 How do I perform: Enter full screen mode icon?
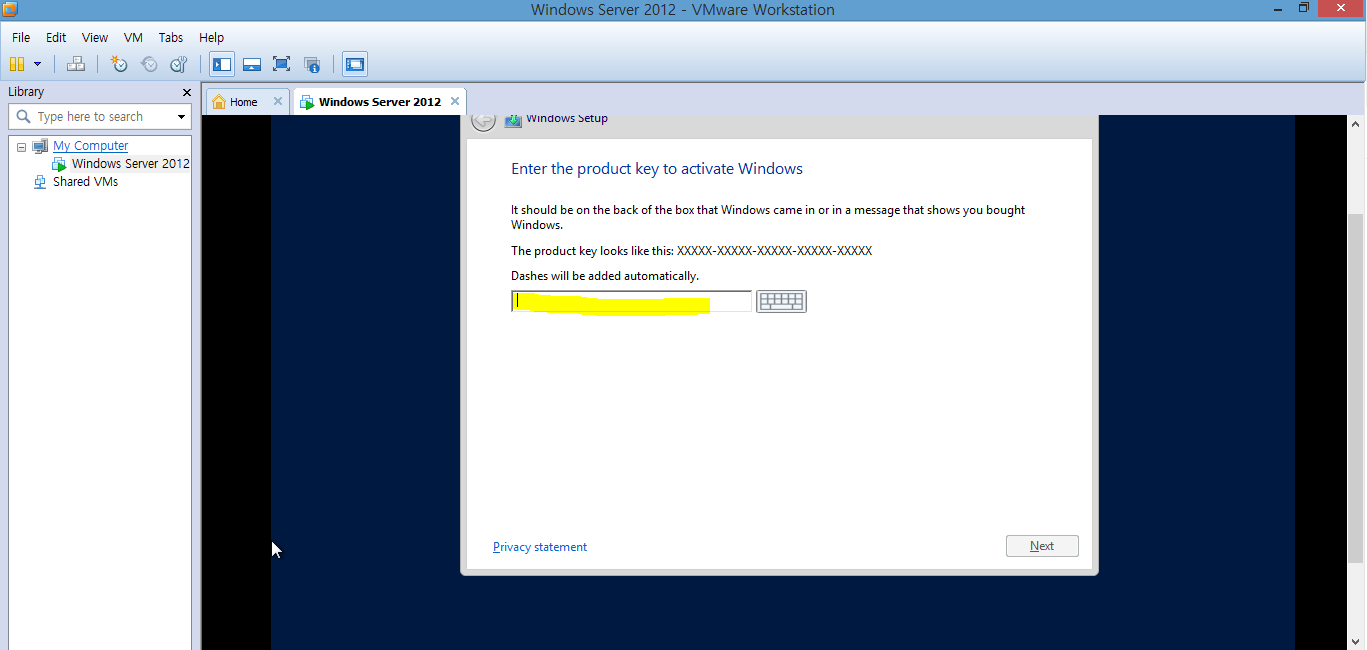(x=282, y=64)
